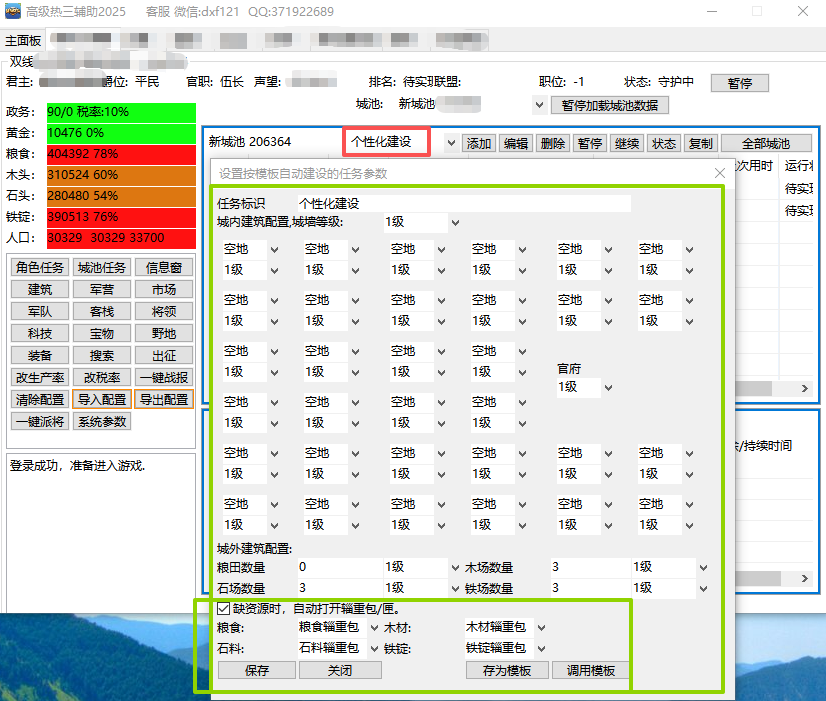Click the 导出配置 button

pos(163,400)
